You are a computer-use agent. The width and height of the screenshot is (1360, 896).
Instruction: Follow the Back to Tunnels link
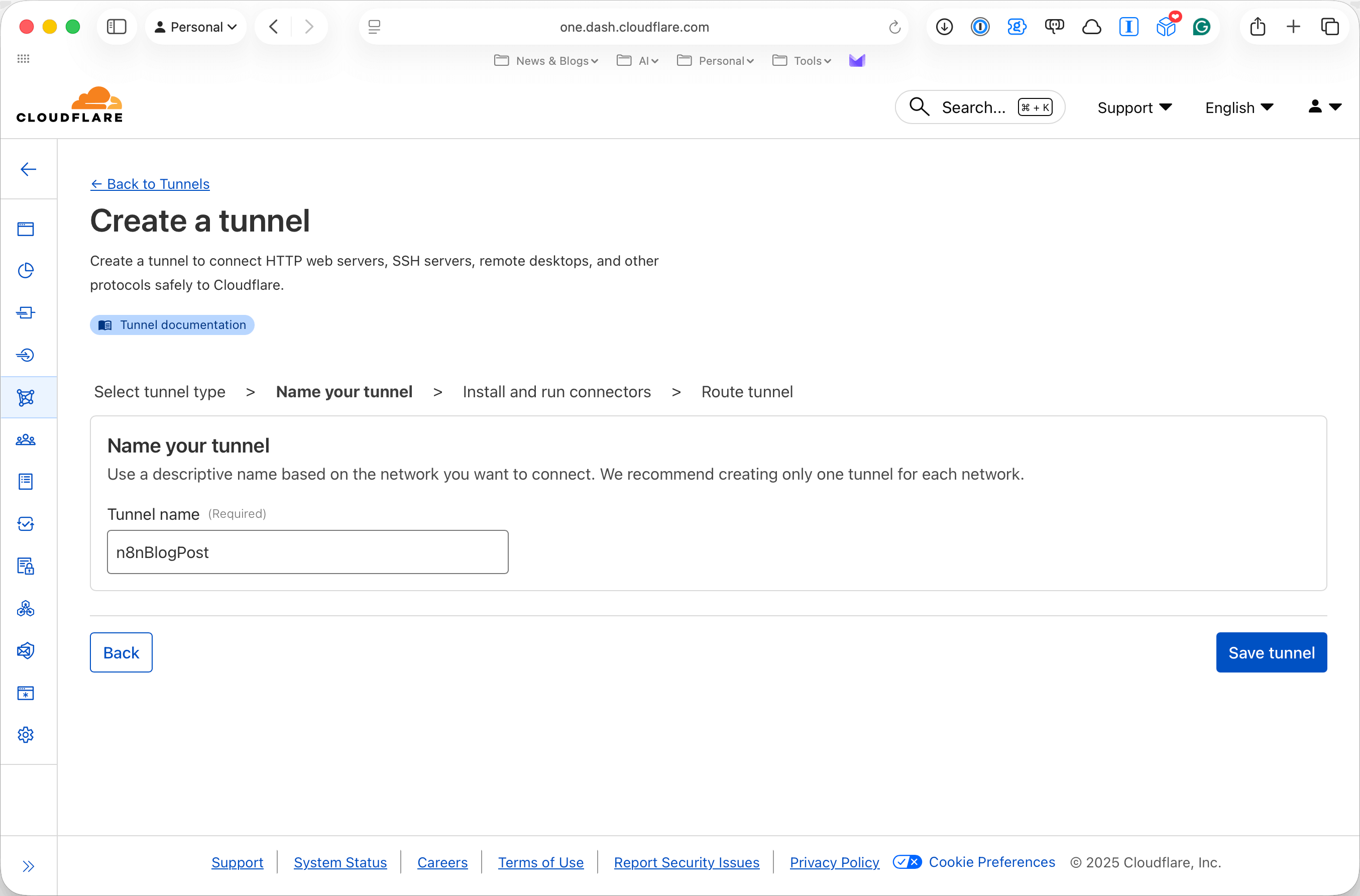tap(150, 184)
